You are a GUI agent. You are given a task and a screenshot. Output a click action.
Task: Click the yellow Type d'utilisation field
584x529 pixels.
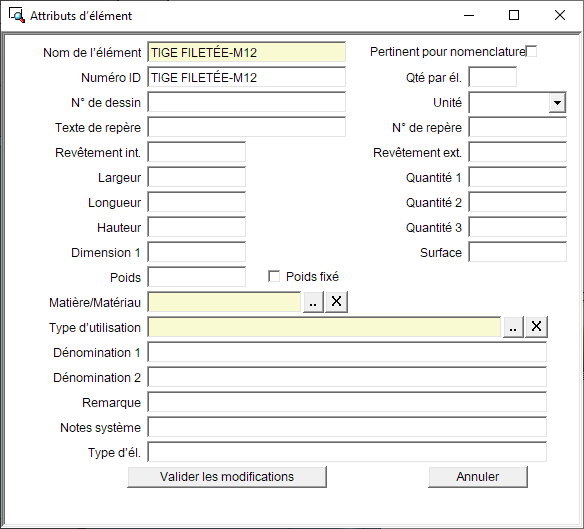324,327
